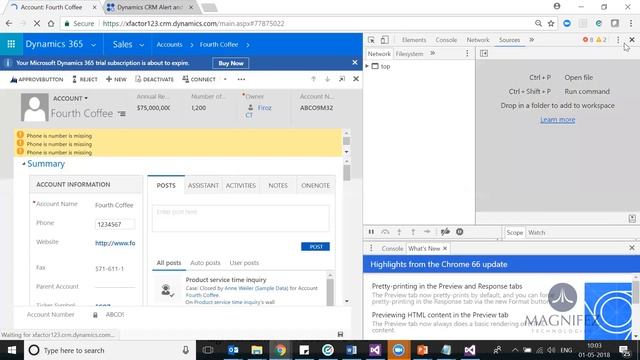
Task: Select the Filesystem navigator tab
Action: tap(409, 53)
